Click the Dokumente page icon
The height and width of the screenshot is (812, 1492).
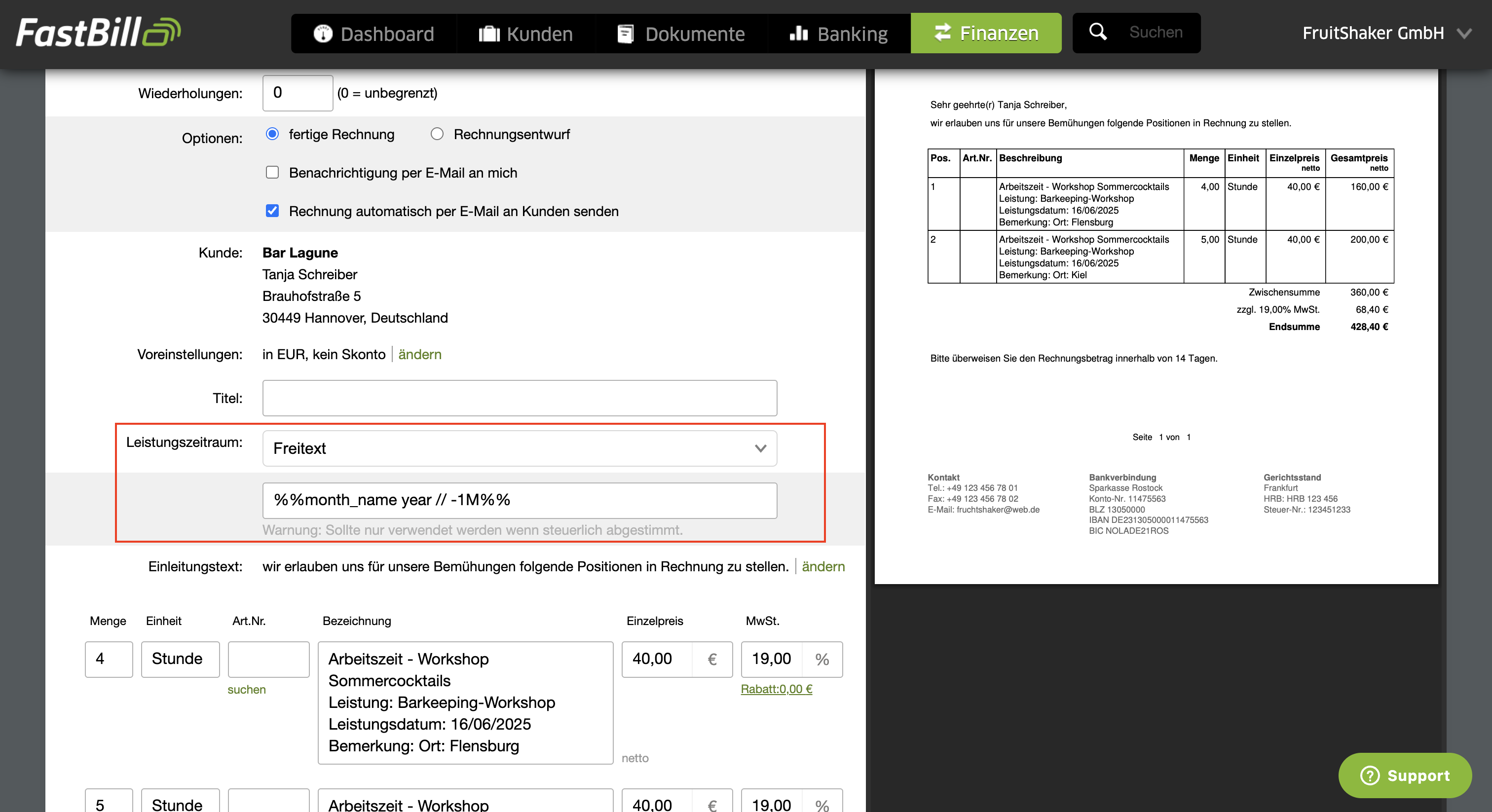[626, 34]
